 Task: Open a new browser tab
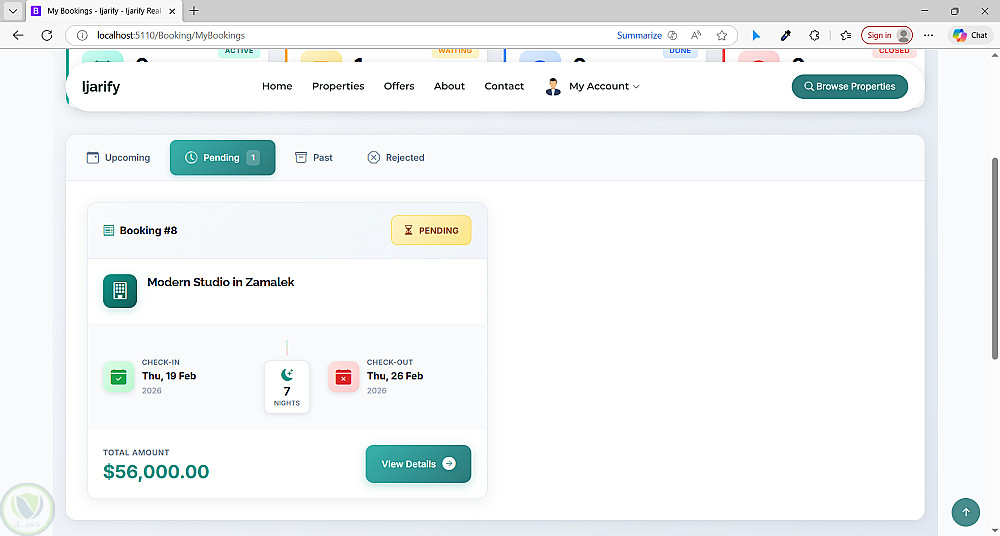point(194,11)
